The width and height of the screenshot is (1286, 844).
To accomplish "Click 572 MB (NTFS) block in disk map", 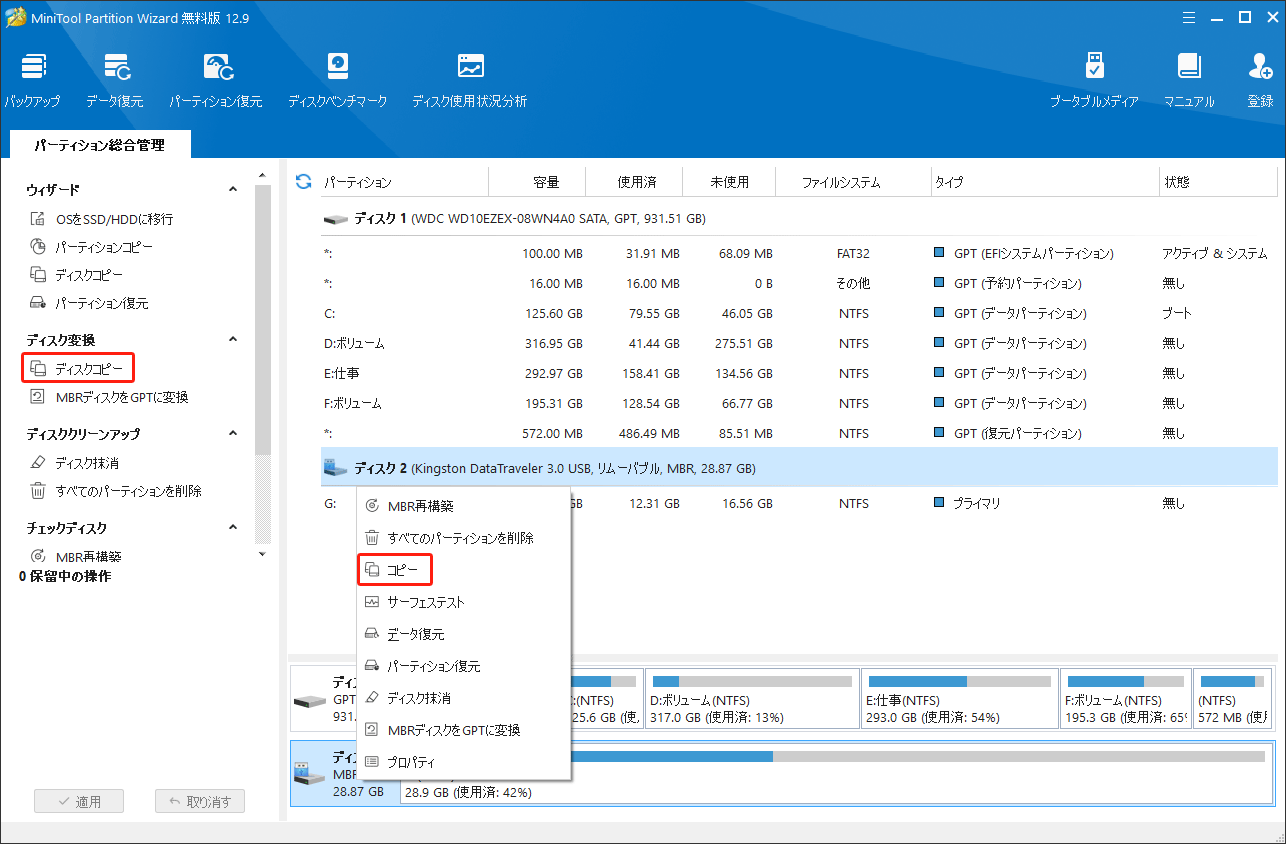I will pyautogui.click(x=1232, y=699).
